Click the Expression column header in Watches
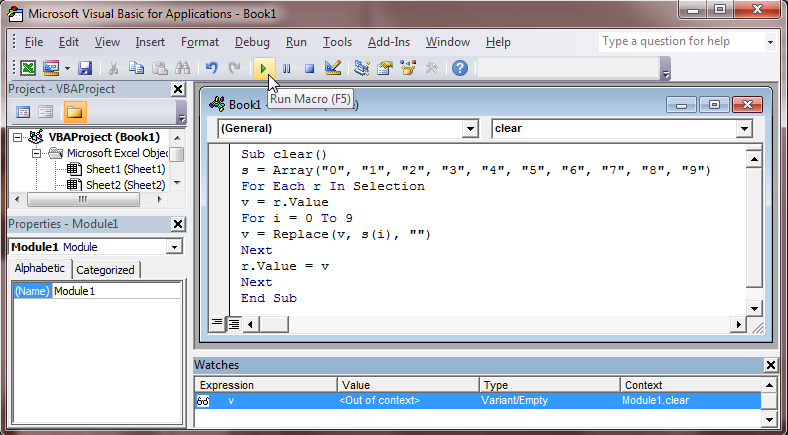 pos(266,385)
